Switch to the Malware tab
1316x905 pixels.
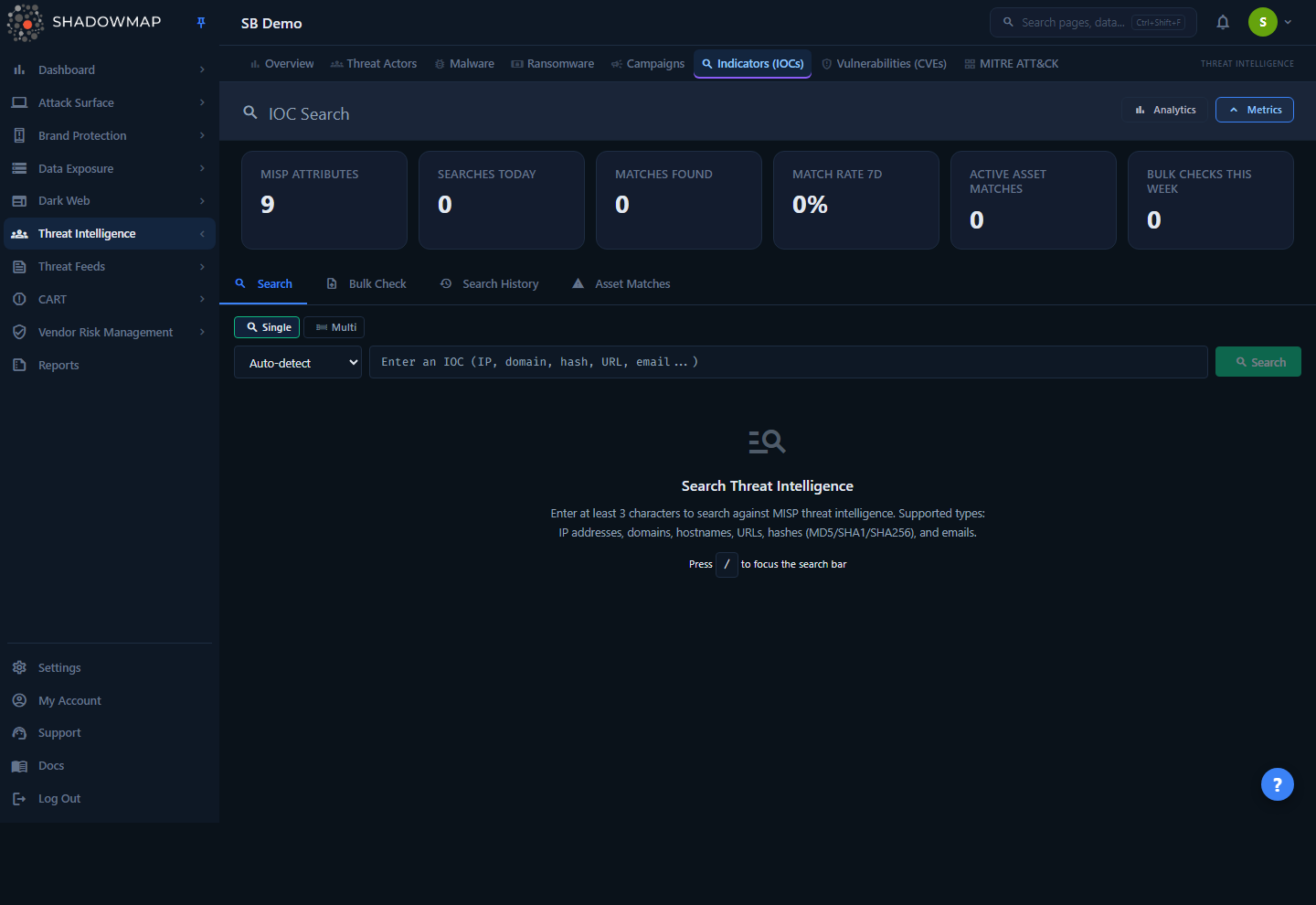point(464,64)
